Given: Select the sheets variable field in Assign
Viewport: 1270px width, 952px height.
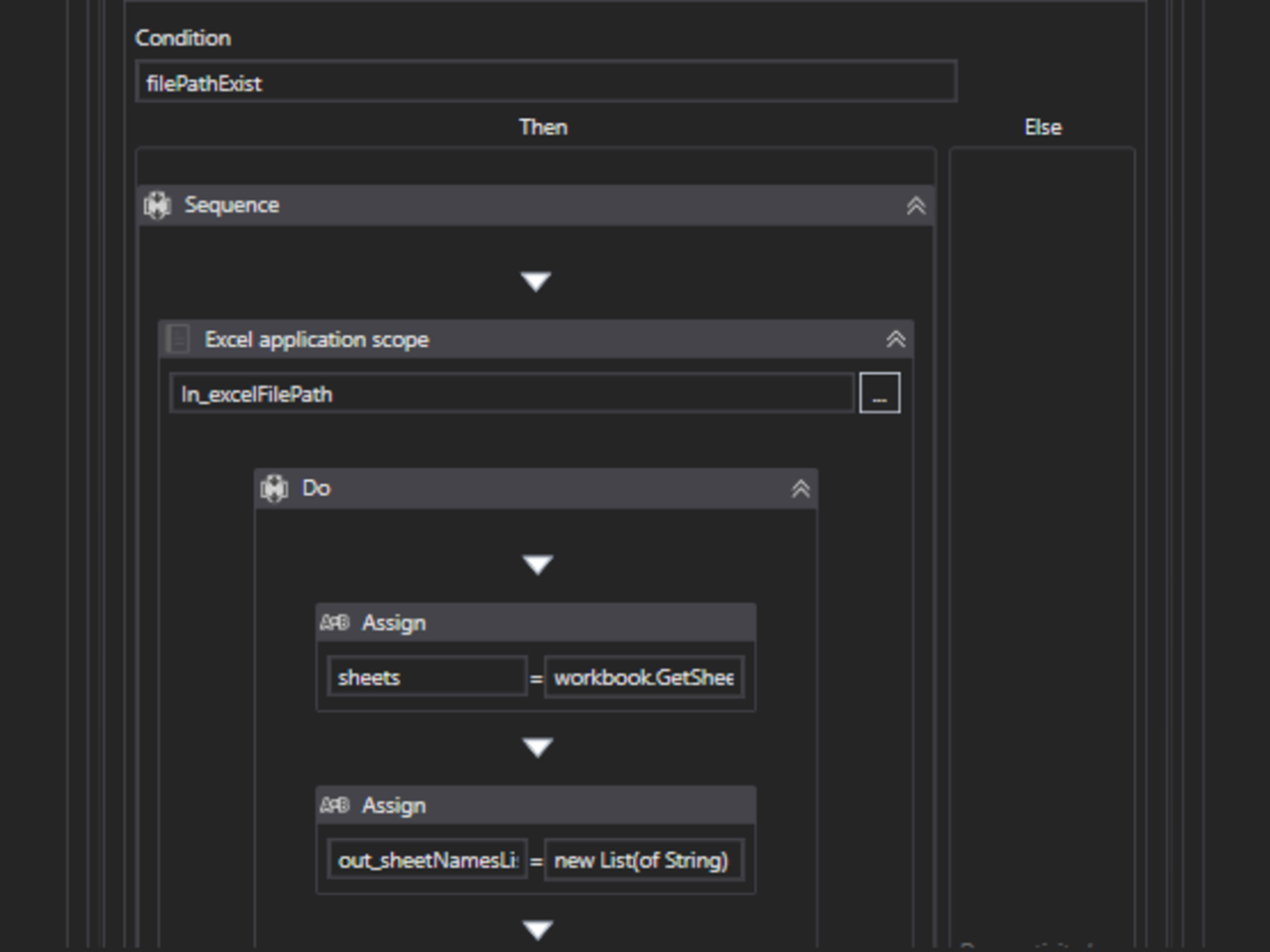Looking at the screenshot, I should coord(427,677).
